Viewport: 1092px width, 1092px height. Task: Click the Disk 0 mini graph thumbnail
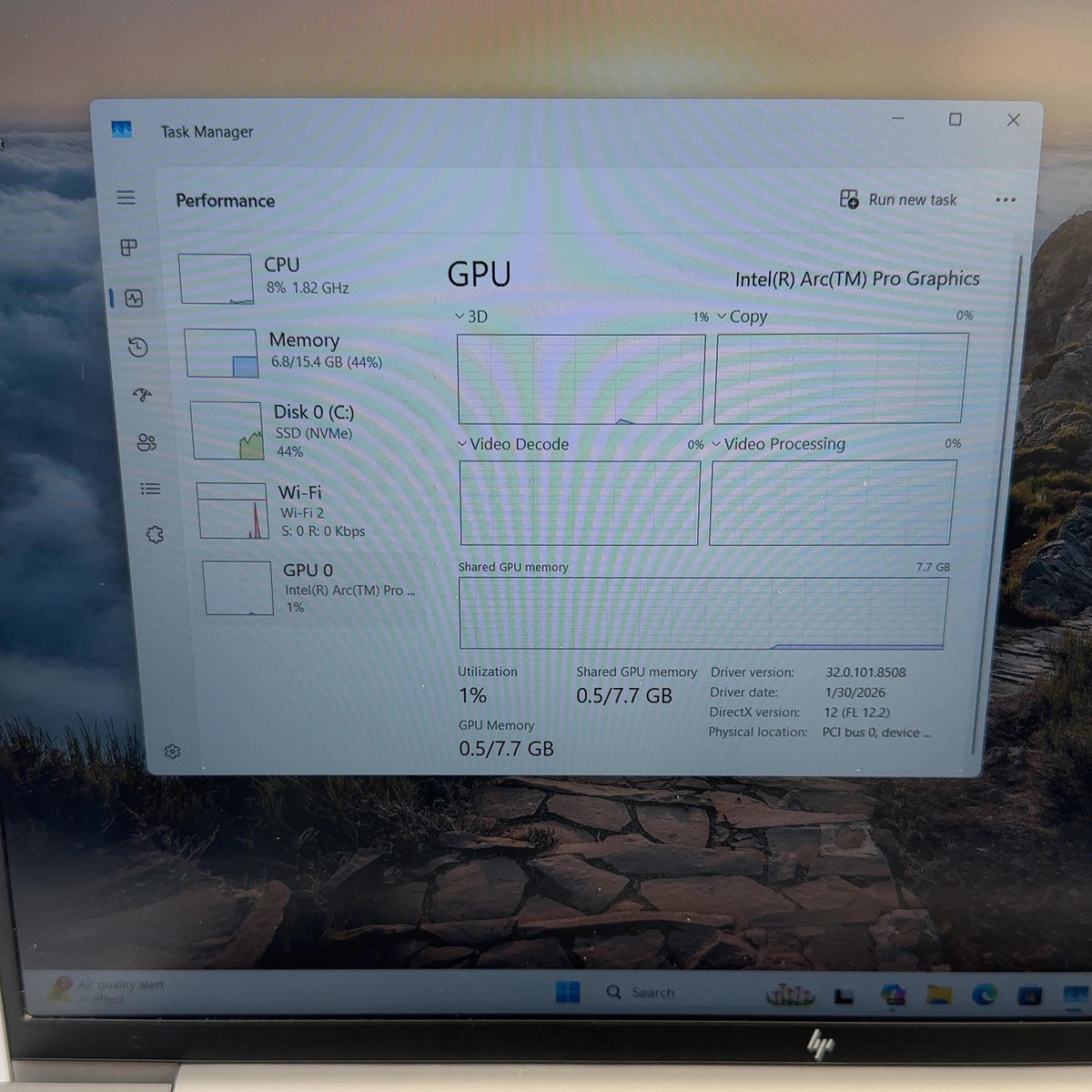tap(227, 430)
